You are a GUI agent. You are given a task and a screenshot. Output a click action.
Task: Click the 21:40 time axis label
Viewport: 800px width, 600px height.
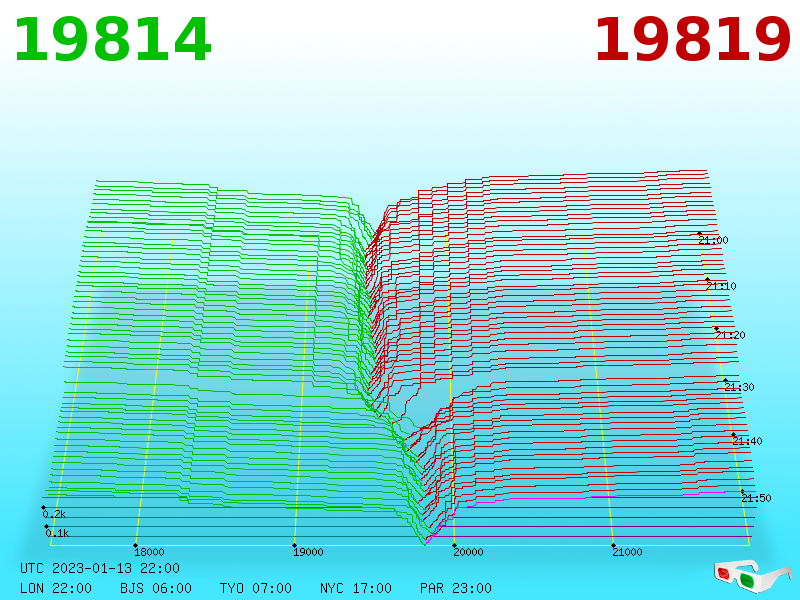point(747,441)
